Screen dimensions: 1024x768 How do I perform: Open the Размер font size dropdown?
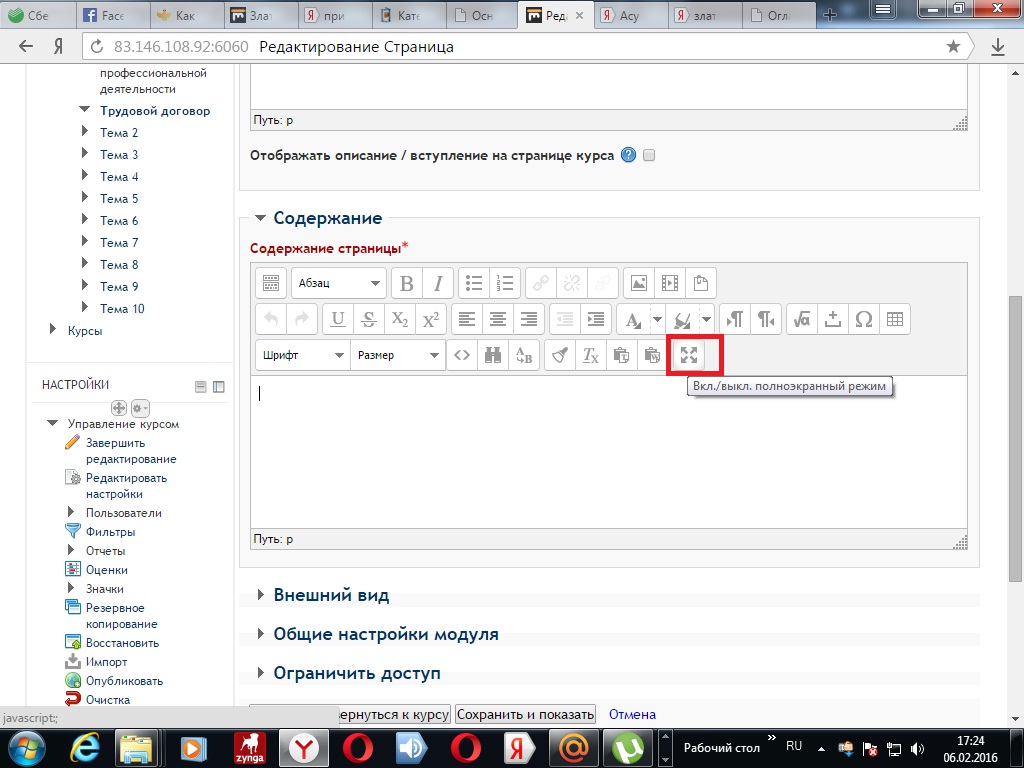pos(398,355)
